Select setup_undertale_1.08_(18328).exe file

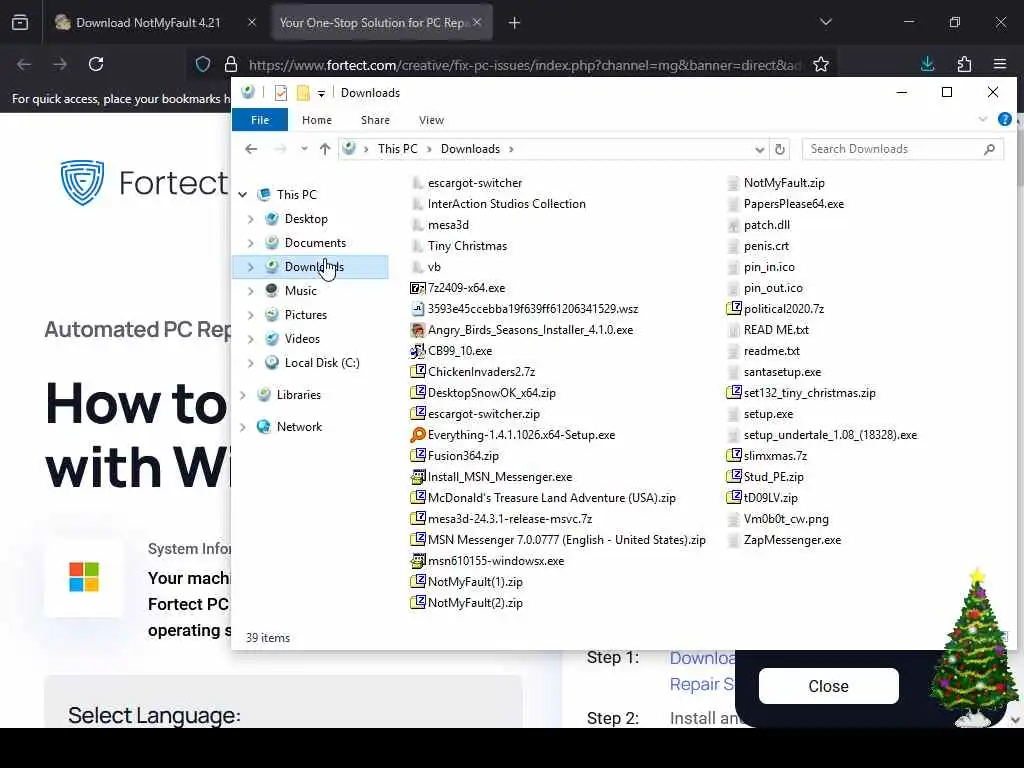[x=822, y=435]
